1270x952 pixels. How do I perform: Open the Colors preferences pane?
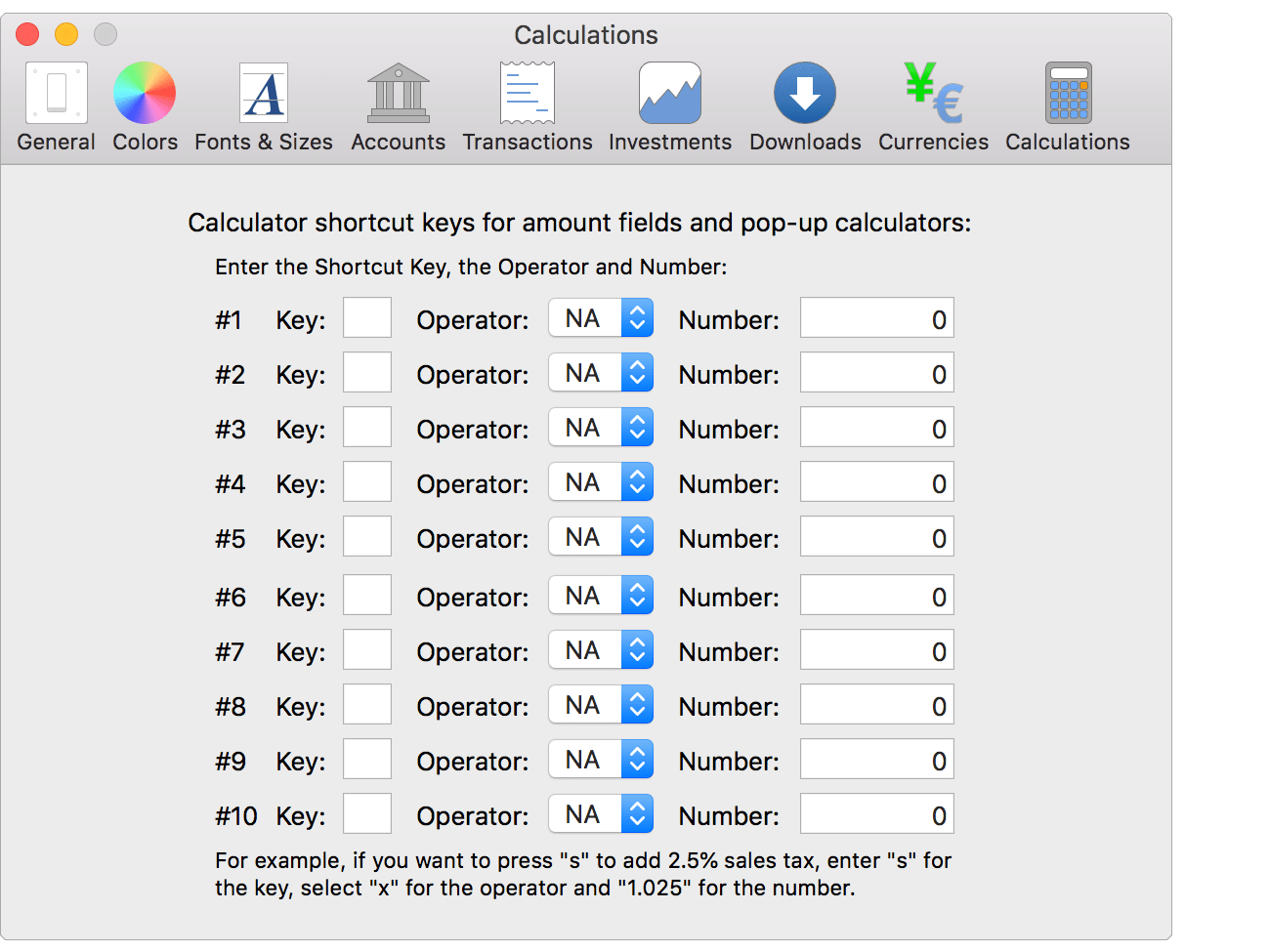tap(145, 103)
